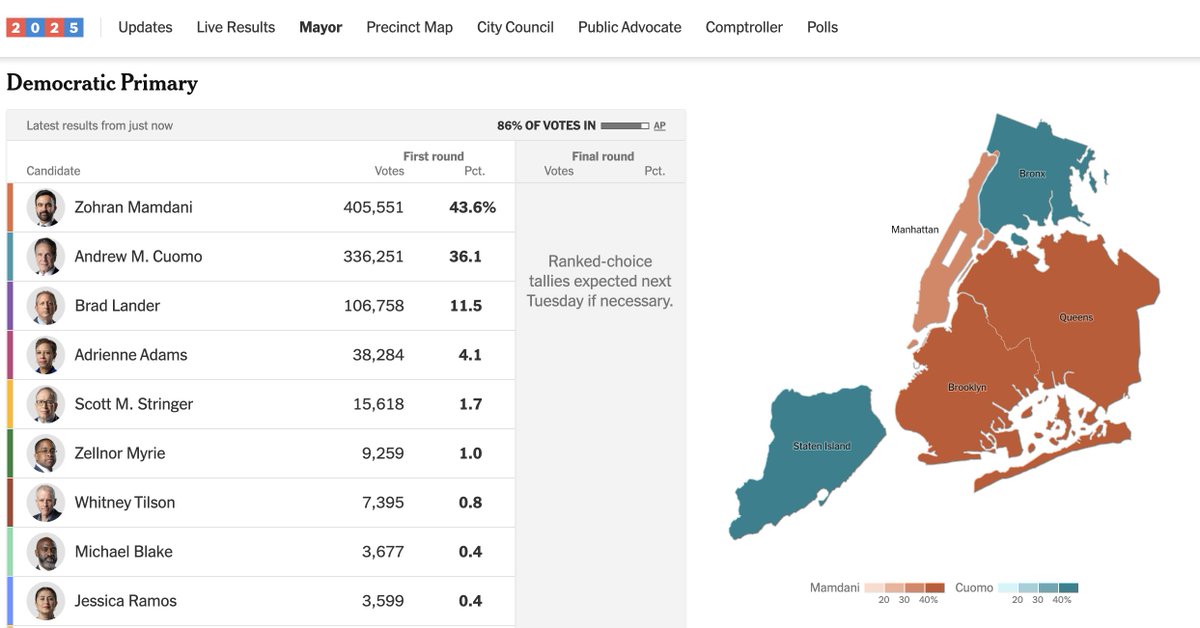Click Jessica Ramos's candidate headshot
The height and width of the screenshot is (628, 1200).
tap(45, 600)
